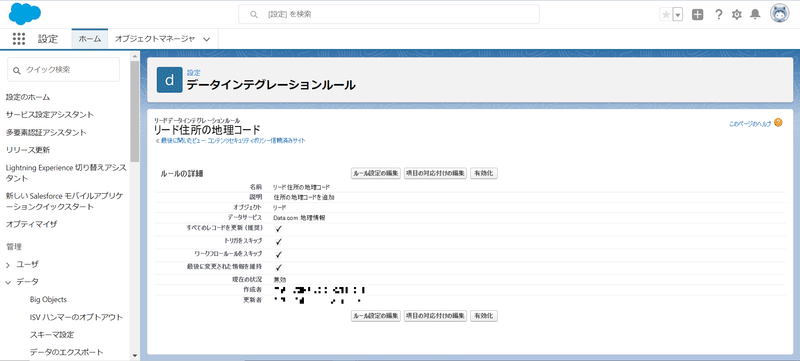Click the sidebar vertical scrollbar thumb
Viewport: 800px width, 361px height.
click(x=135, y=111)
